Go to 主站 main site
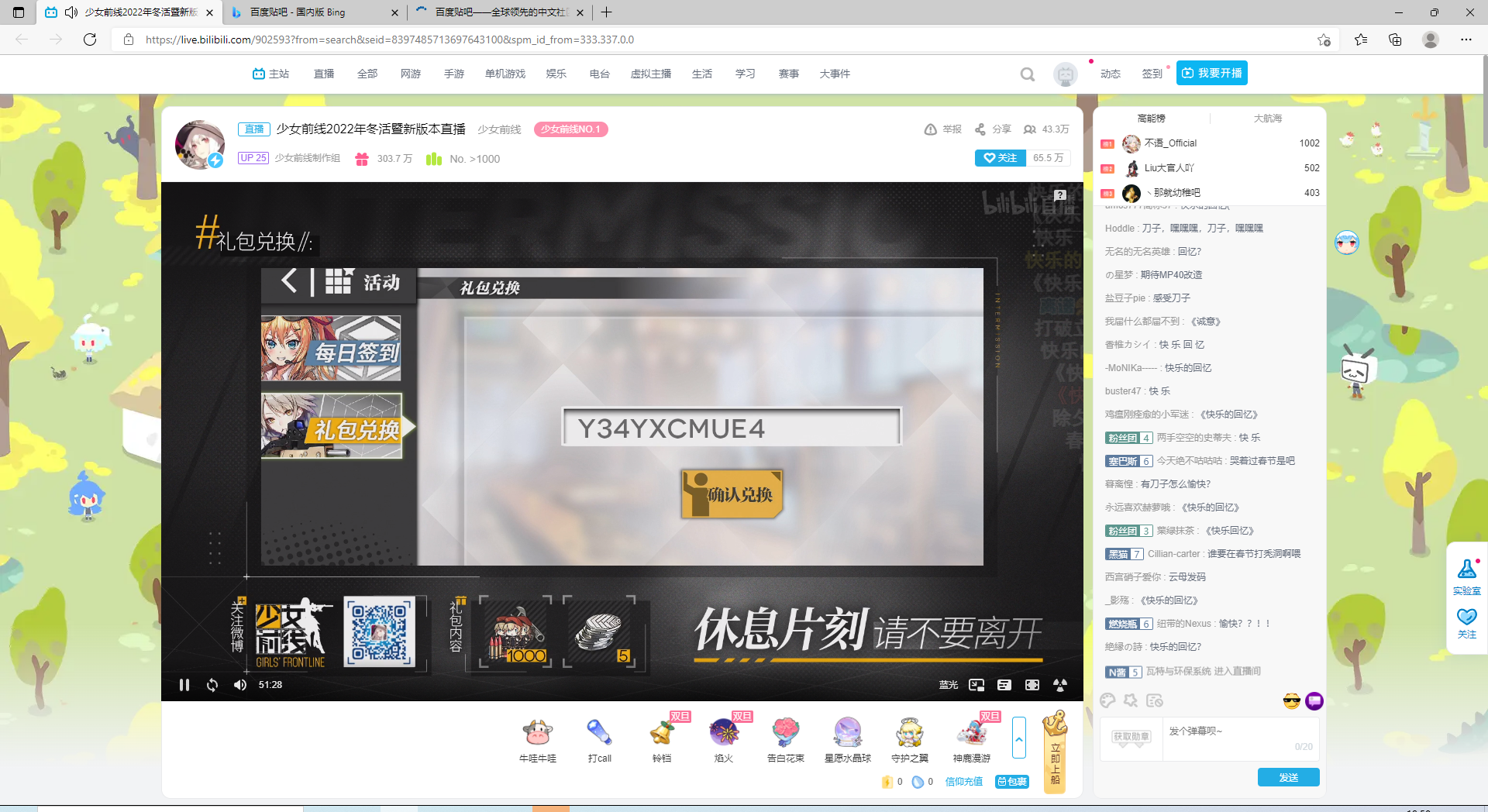The height and width of the screenshot is (812, 1488). pyautogui.click(x=270, y=74)
